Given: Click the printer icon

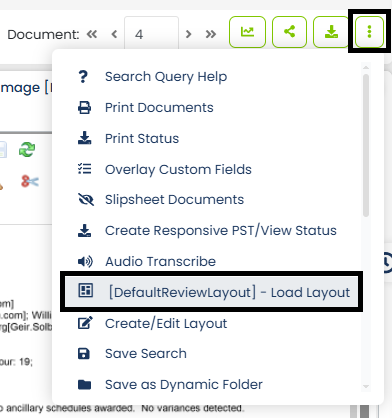Looking at the screenshot, I should [x=84, y=108].
